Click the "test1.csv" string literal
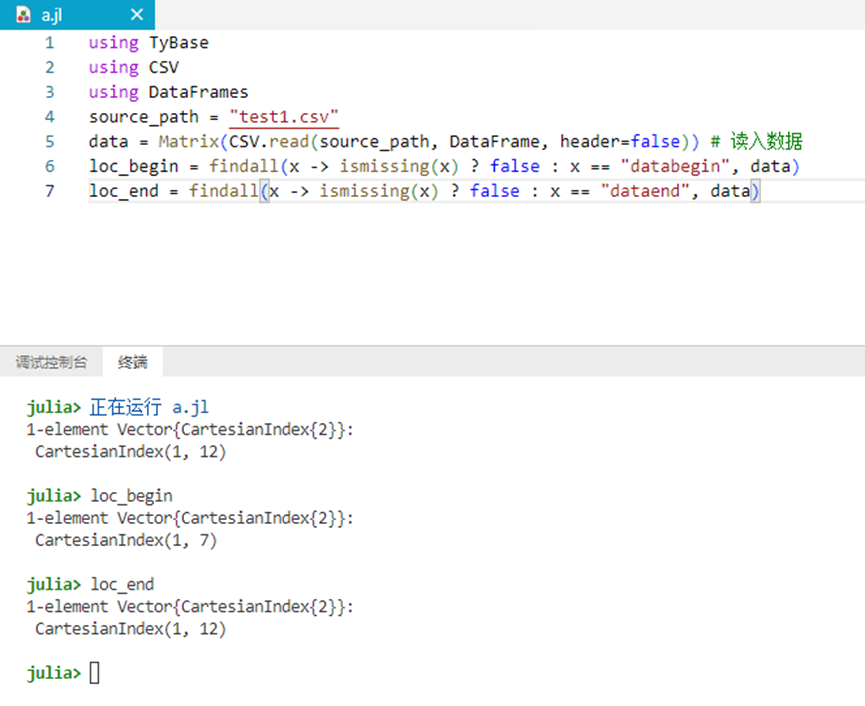The width and height of the screenshot is (865, 706). point(284,117)
